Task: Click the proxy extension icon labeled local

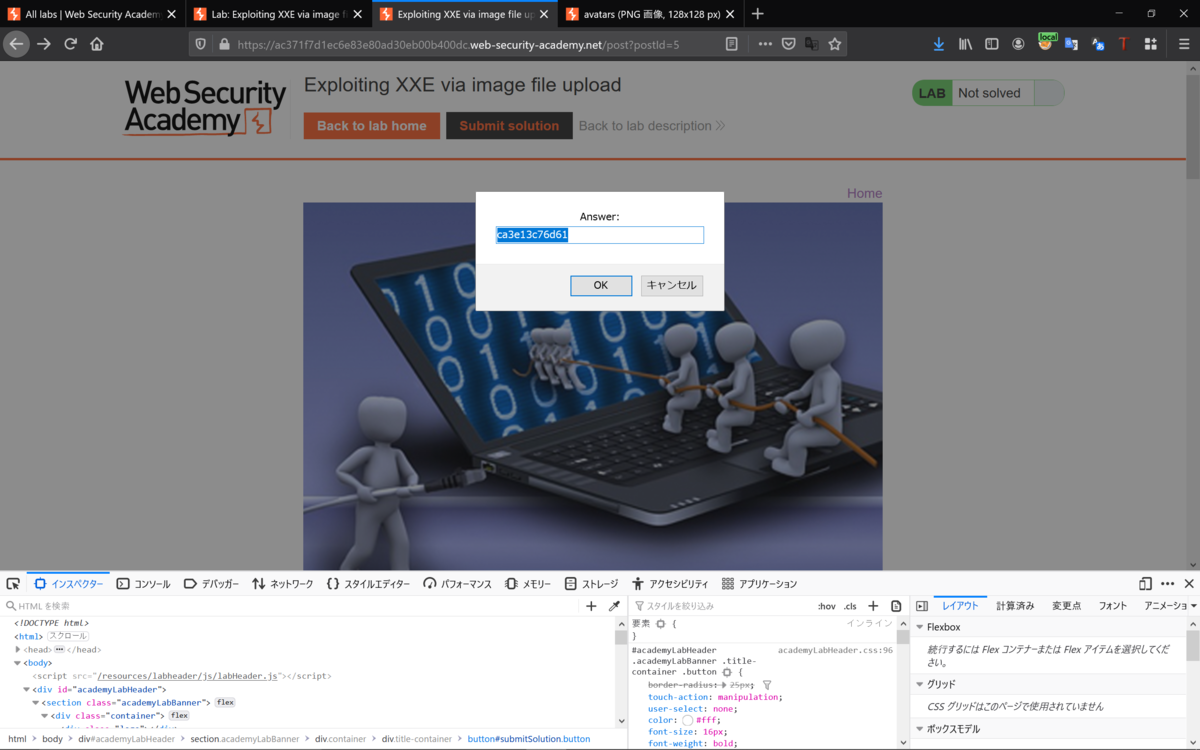Action: (1046, 42)
